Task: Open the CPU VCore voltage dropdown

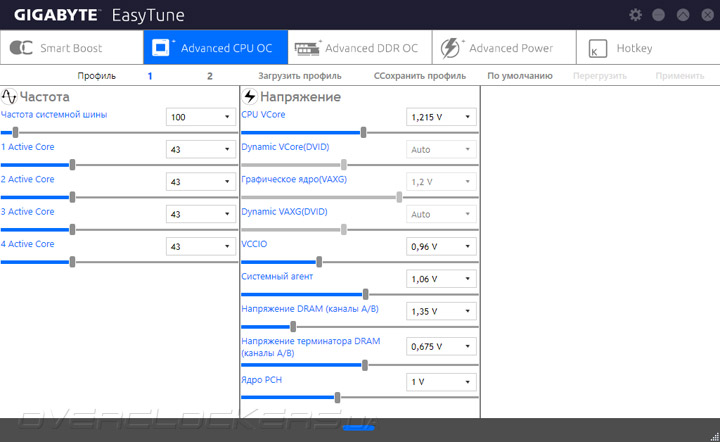Action: (x=441, y=117)
